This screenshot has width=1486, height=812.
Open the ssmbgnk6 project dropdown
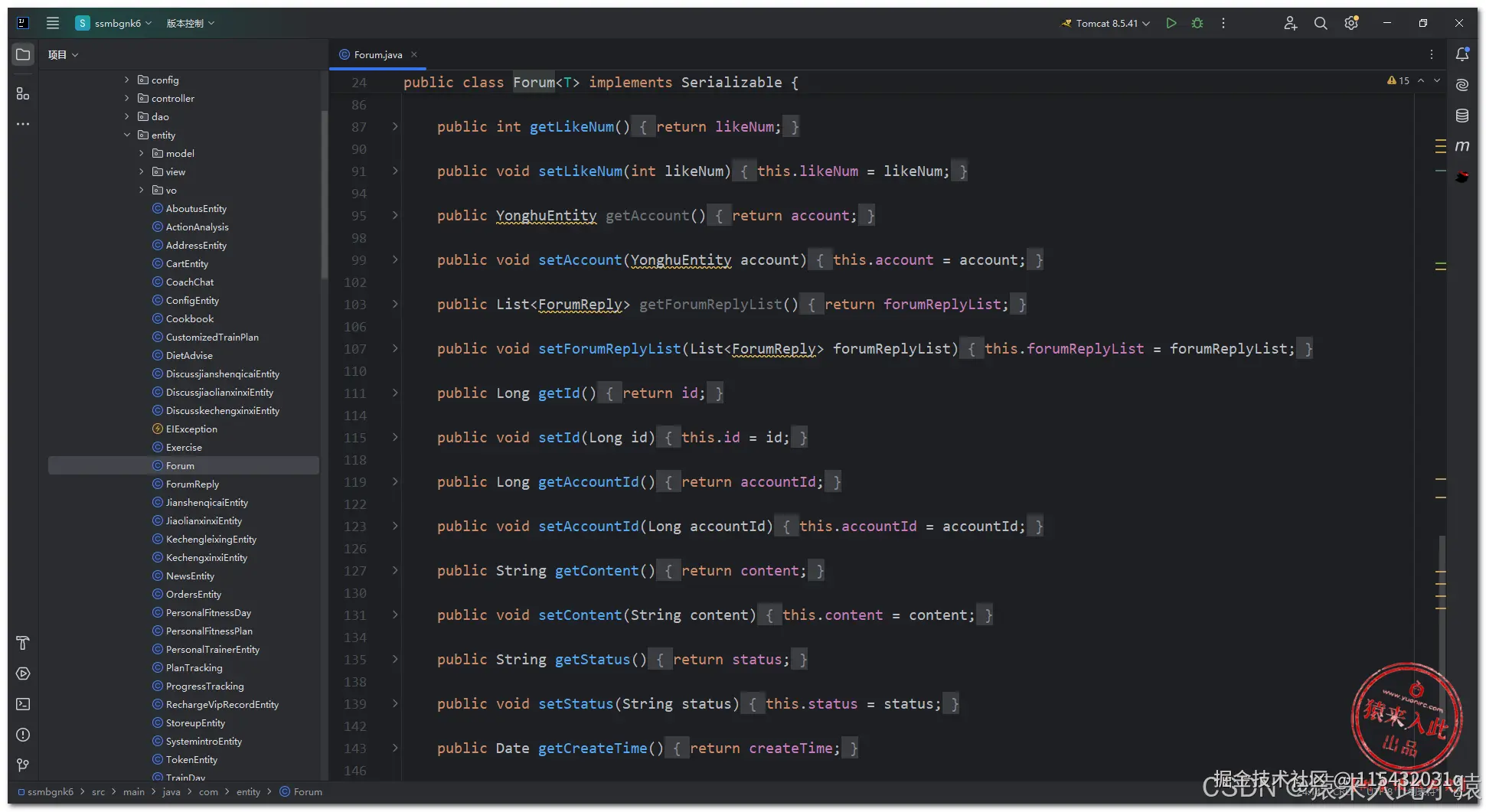[x=114, y=23]
